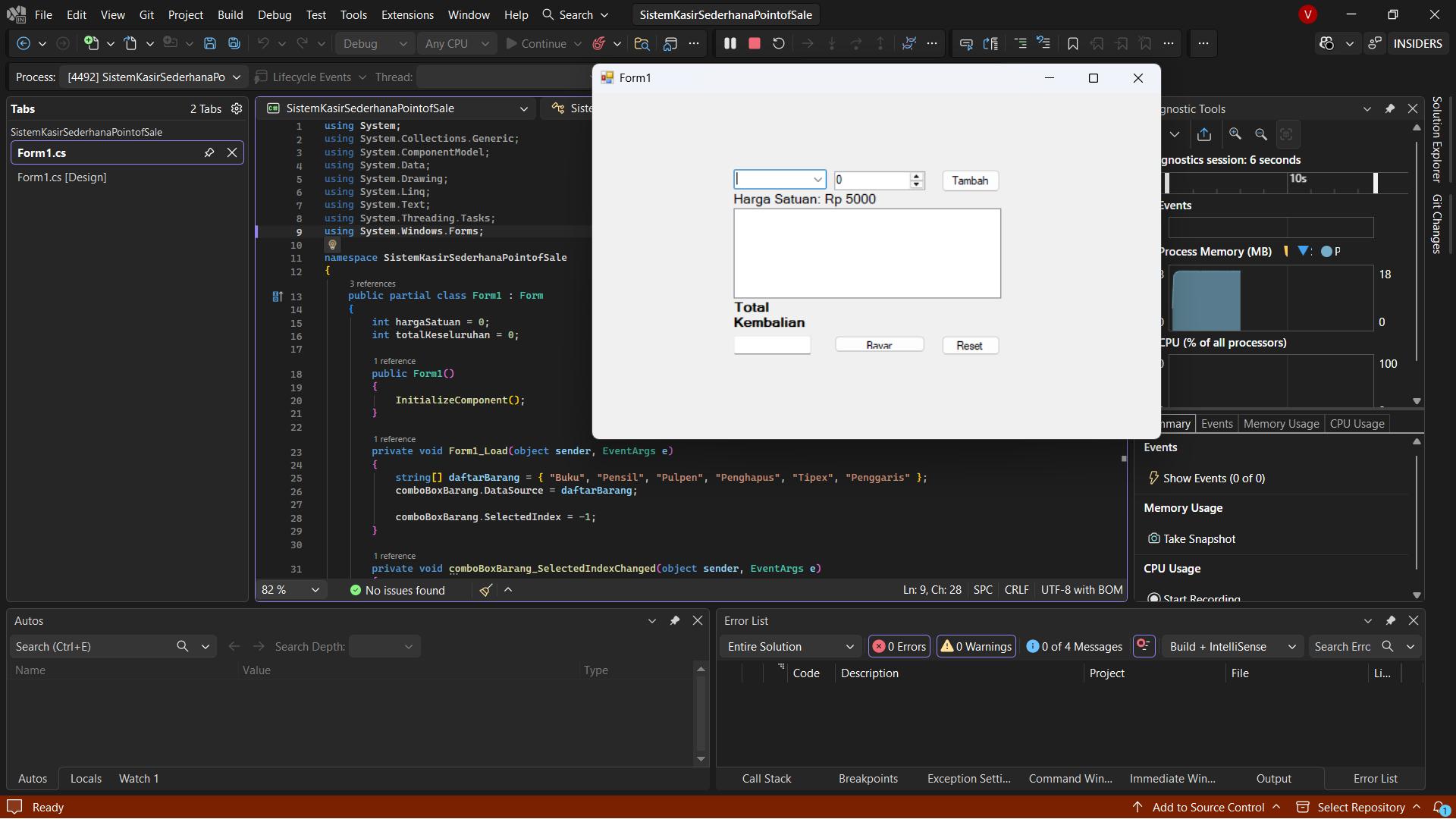The width and height of the screenshot is (1456, 819).
Task: Open the Tabs panel settings gear
Action: (x=237, y=109)
